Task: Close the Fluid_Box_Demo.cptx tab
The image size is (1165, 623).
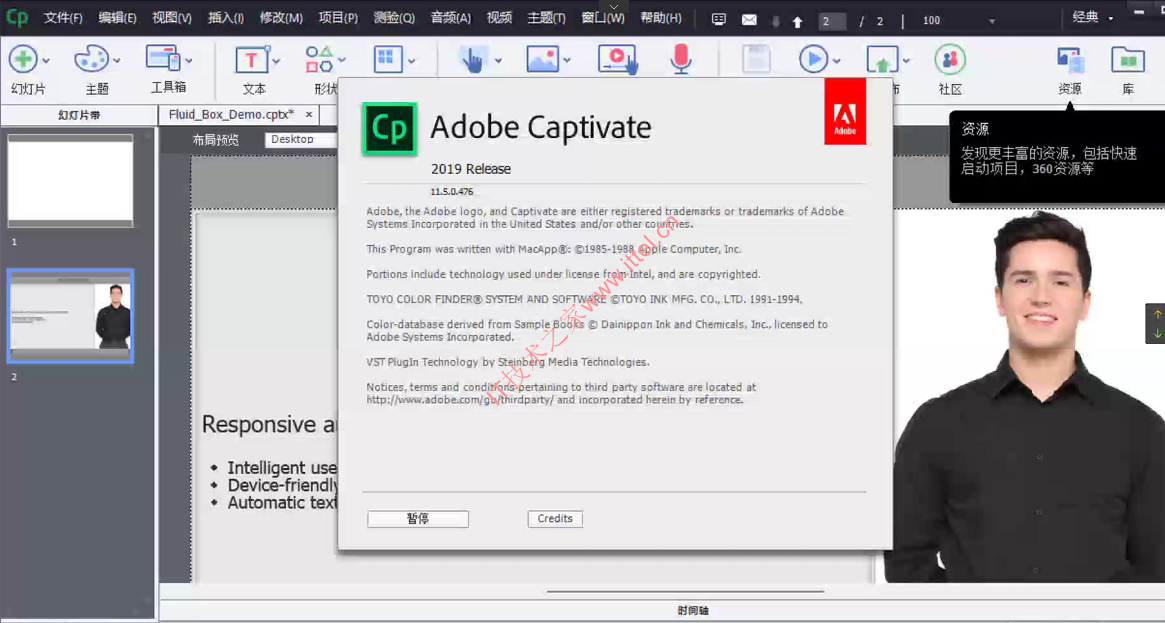Action: pos(310,114)
